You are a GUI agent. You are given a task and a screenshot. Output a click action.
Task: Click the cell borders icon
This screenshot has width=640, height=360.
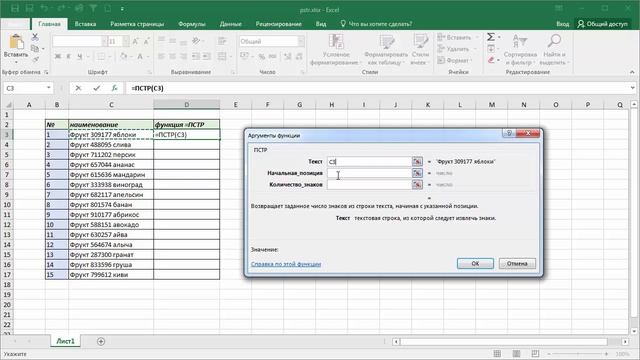(x=101, y=56)
